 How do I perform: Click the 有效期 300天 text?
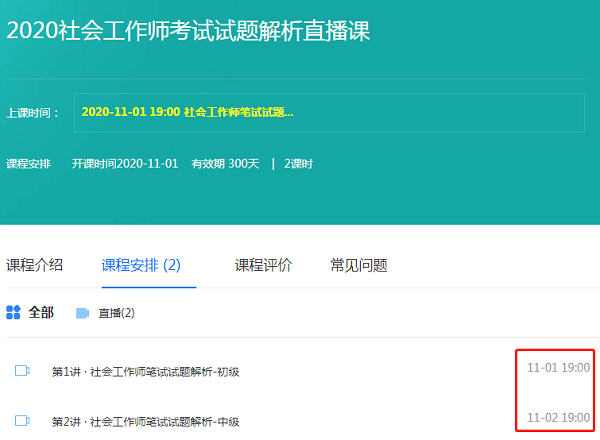pyautogui.click(x=225, y=164)
